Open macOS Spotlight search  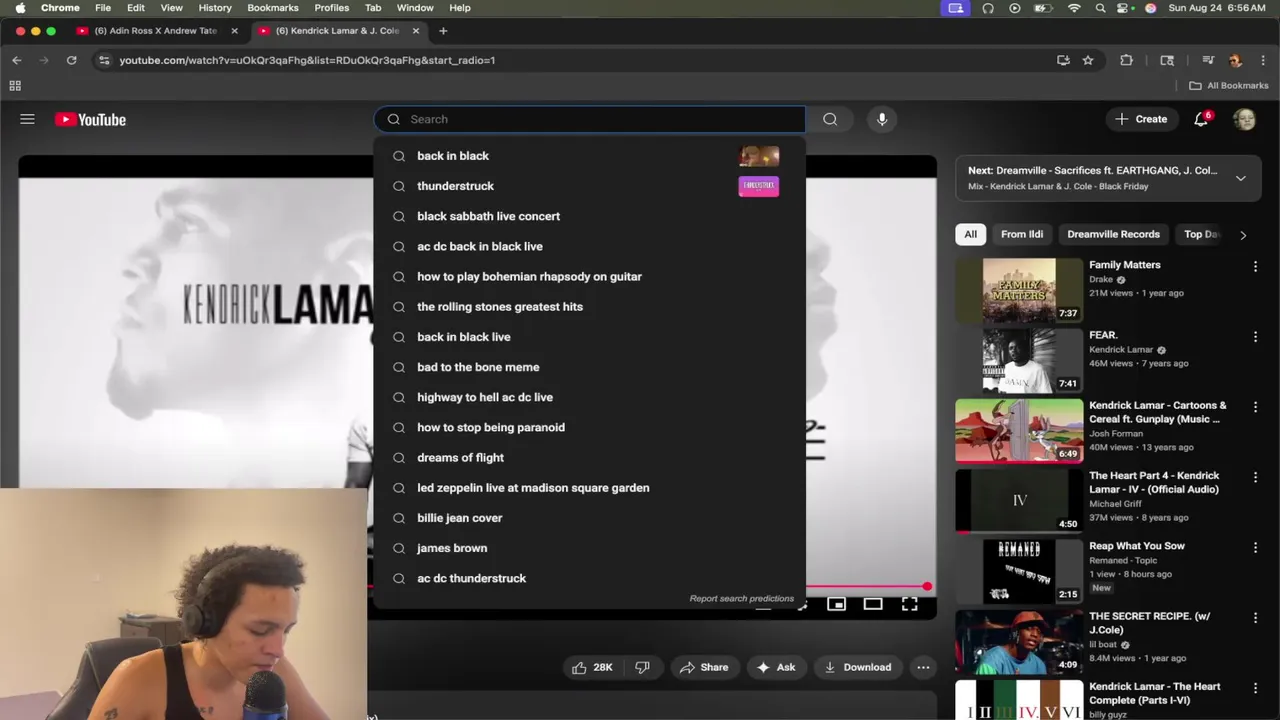1100,8
